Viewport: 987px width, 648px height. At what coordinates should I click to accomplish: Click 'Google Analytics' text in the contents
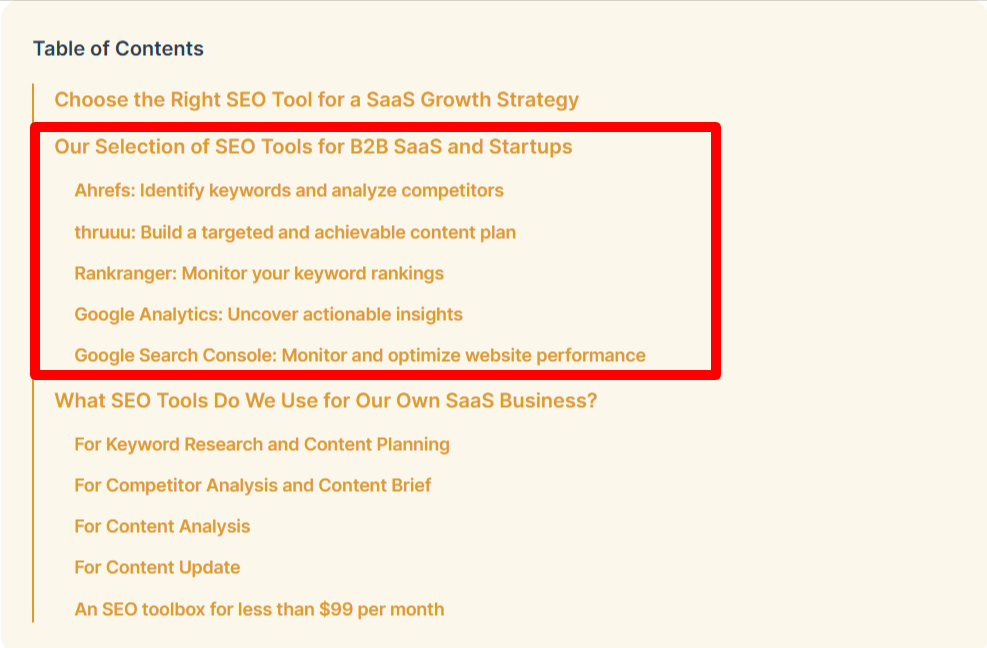pos(149,314)
